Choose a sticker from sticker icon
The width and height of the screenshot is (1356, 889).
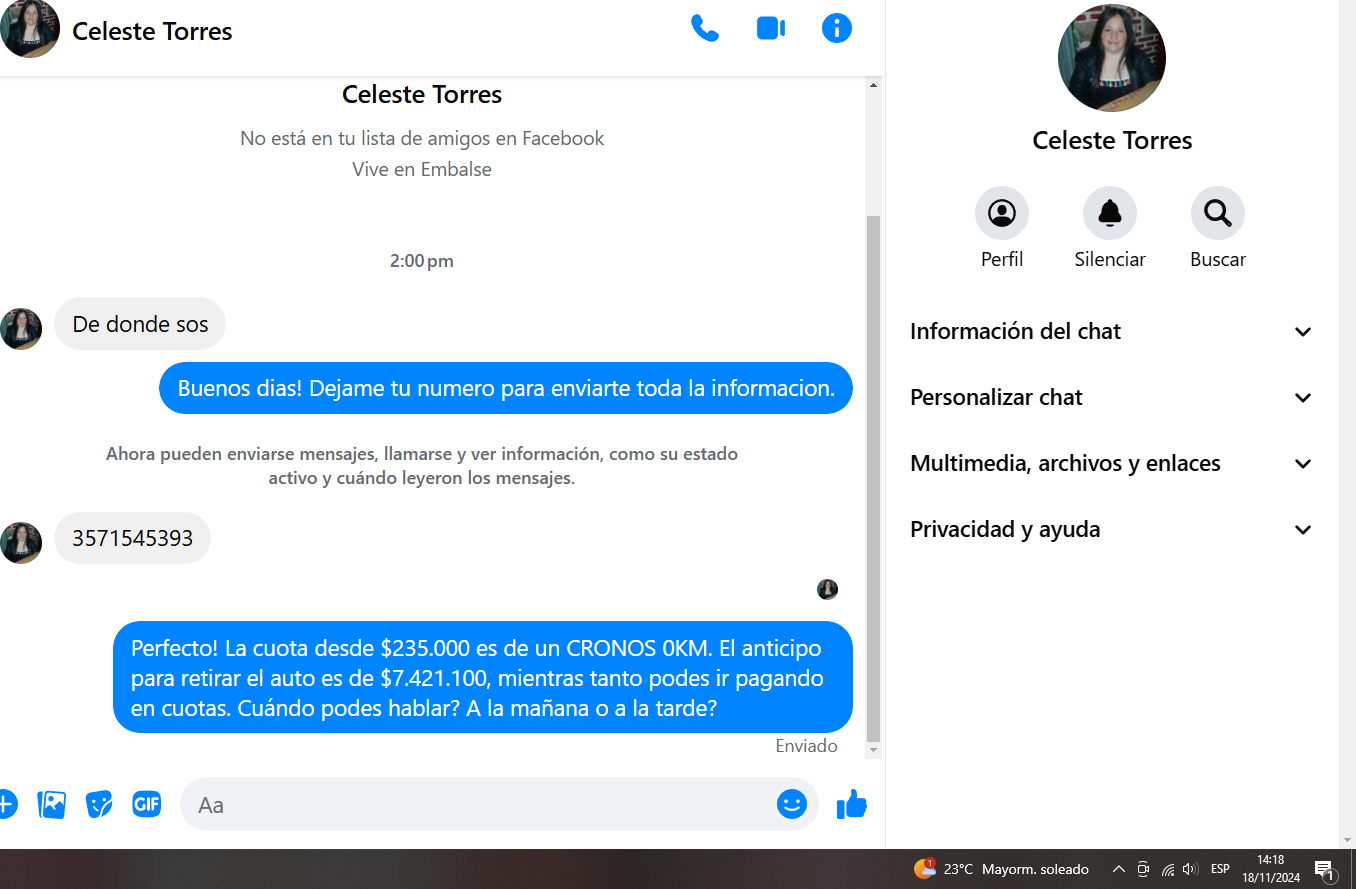99,804
